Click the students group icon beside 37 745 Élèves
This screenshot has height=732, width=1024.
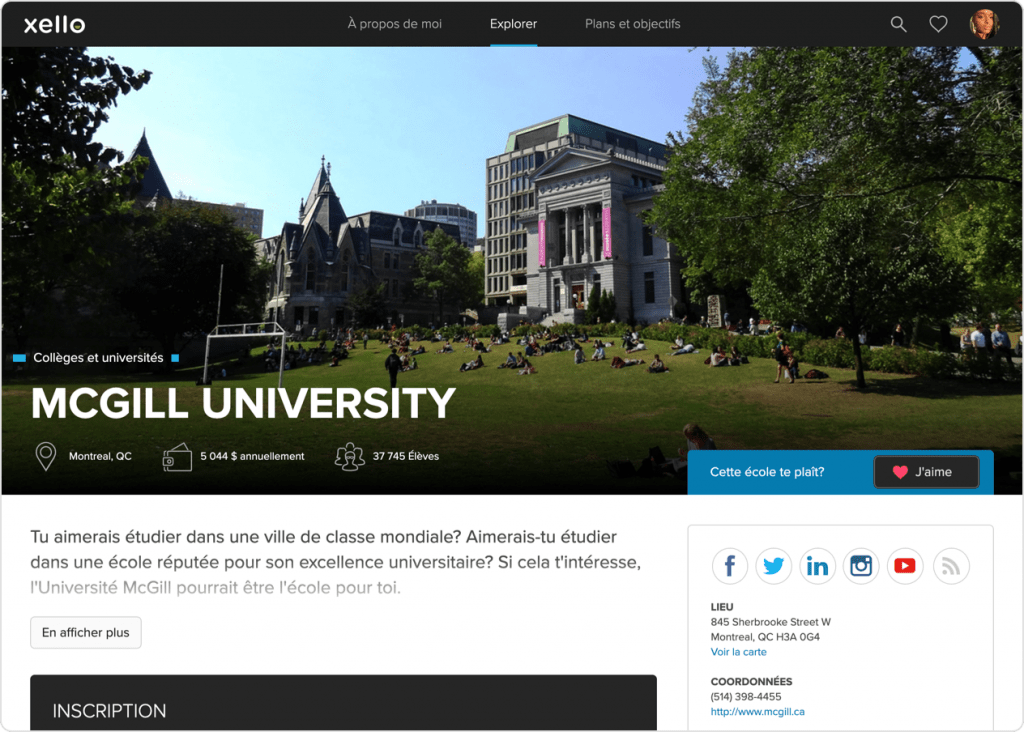coord(350,456)
